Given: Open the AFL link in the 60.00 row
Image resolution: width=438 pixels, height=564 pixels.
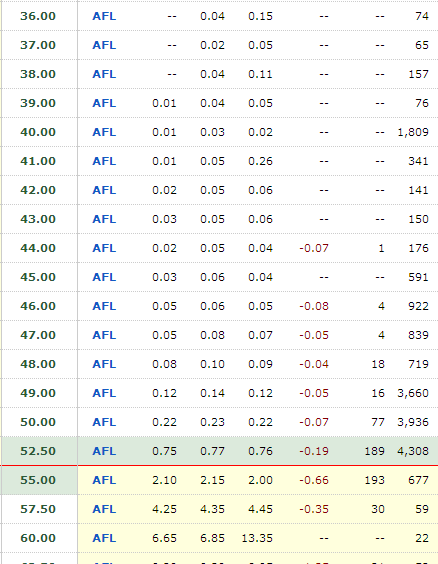Looking at the screenshot, I should pyautogui.click(x=104, y=538).
